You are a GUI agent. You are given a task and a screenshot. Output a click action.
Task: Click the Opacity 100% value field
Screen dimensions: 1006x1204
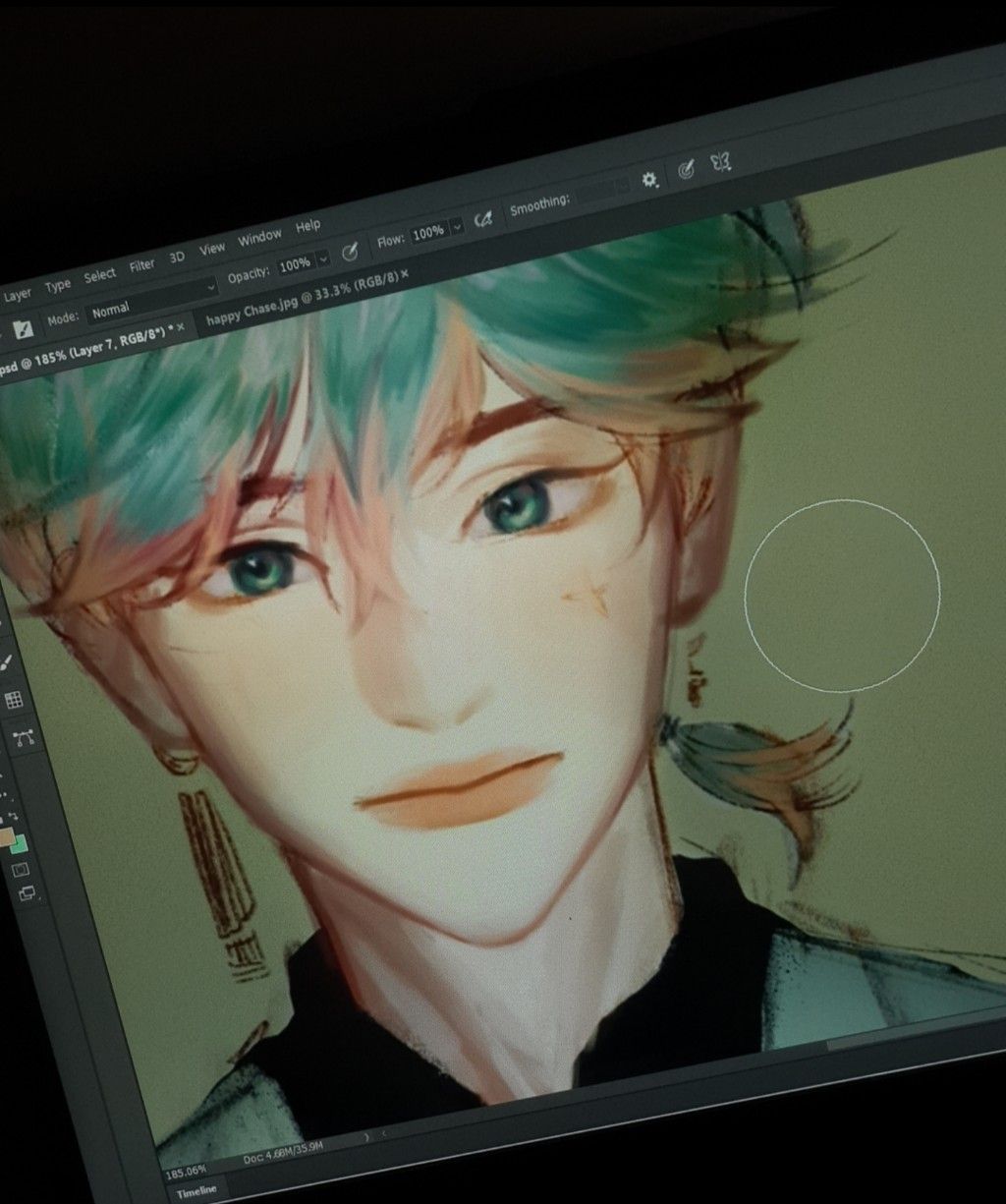click(x=295, y=264)
